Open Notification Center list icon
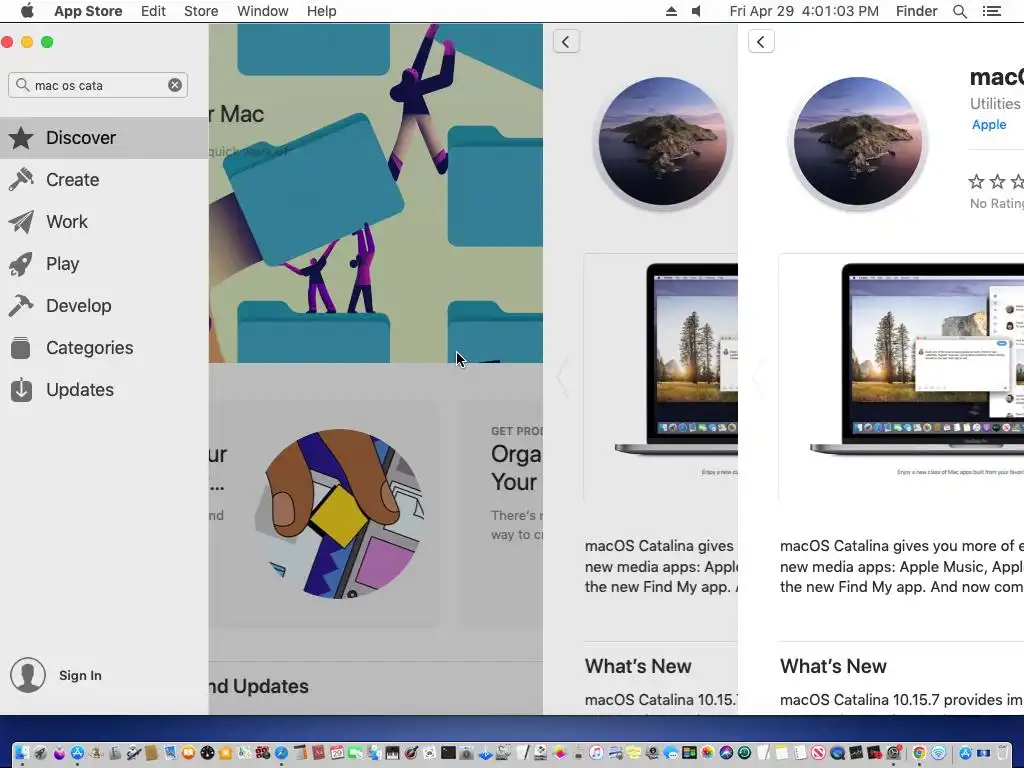 [x=991, y=11]
